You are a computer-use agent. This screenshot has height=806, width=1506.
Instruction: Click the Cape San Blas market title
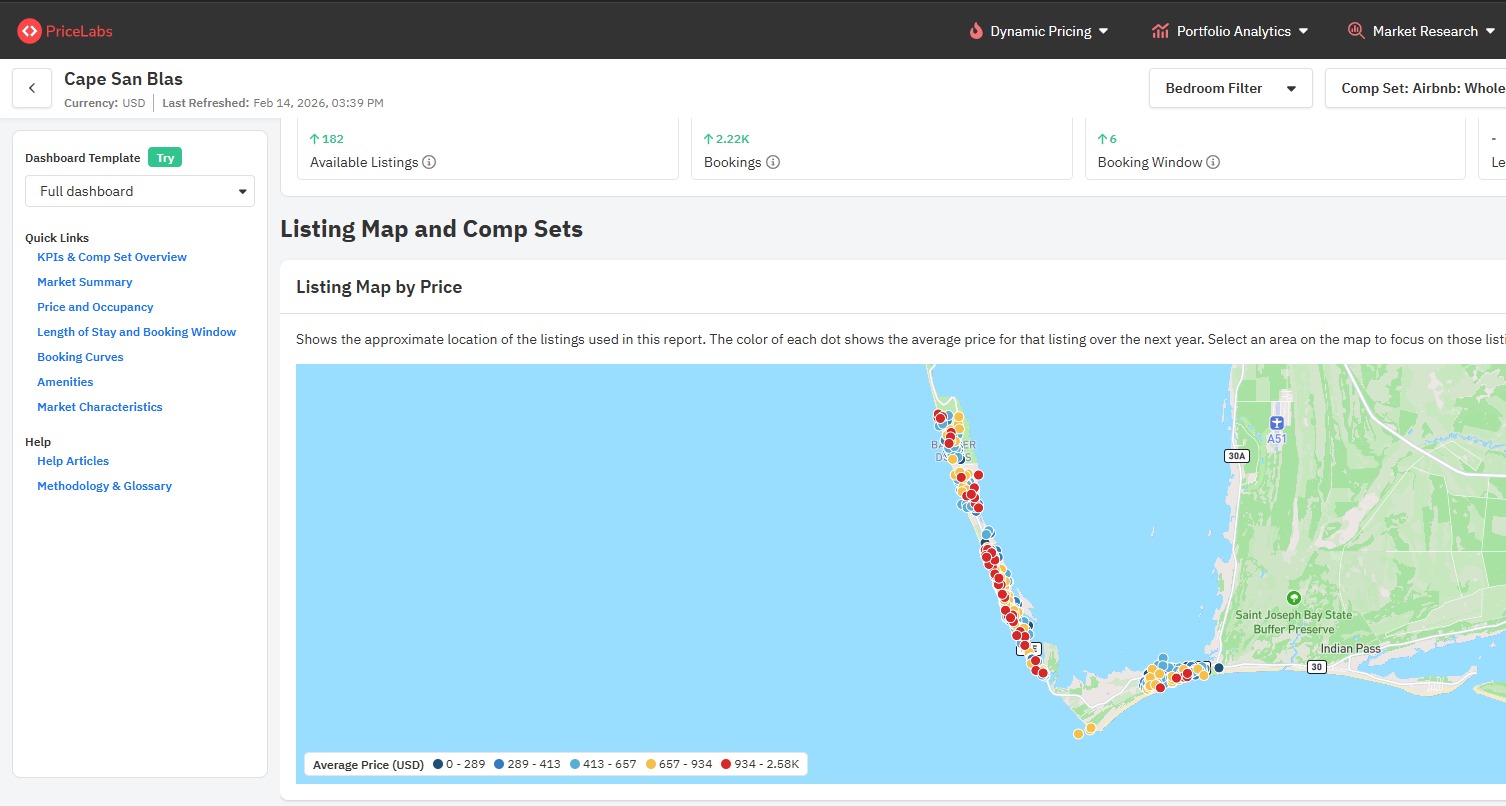point(123,79)
